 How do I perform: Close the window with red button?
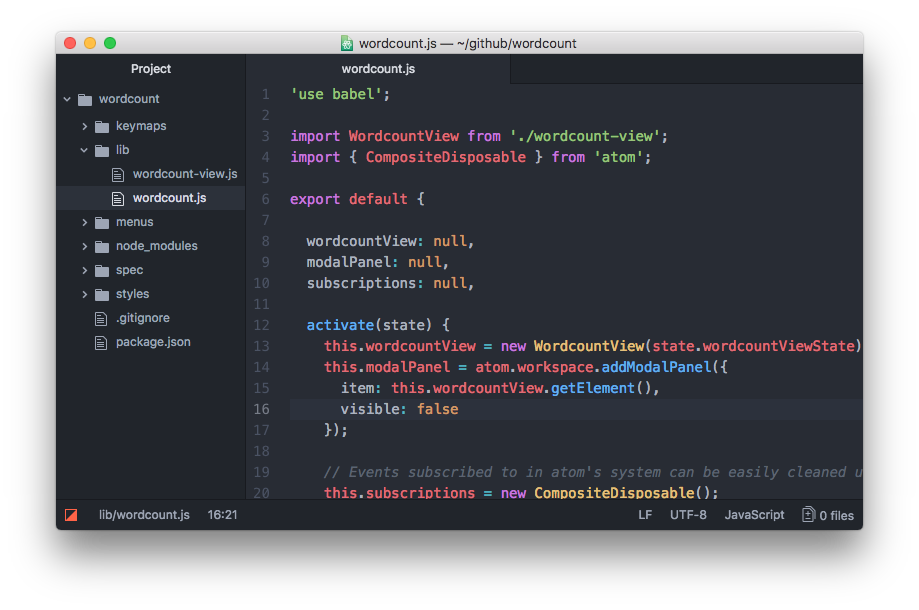pyautogui.click(x=70, y=43)
